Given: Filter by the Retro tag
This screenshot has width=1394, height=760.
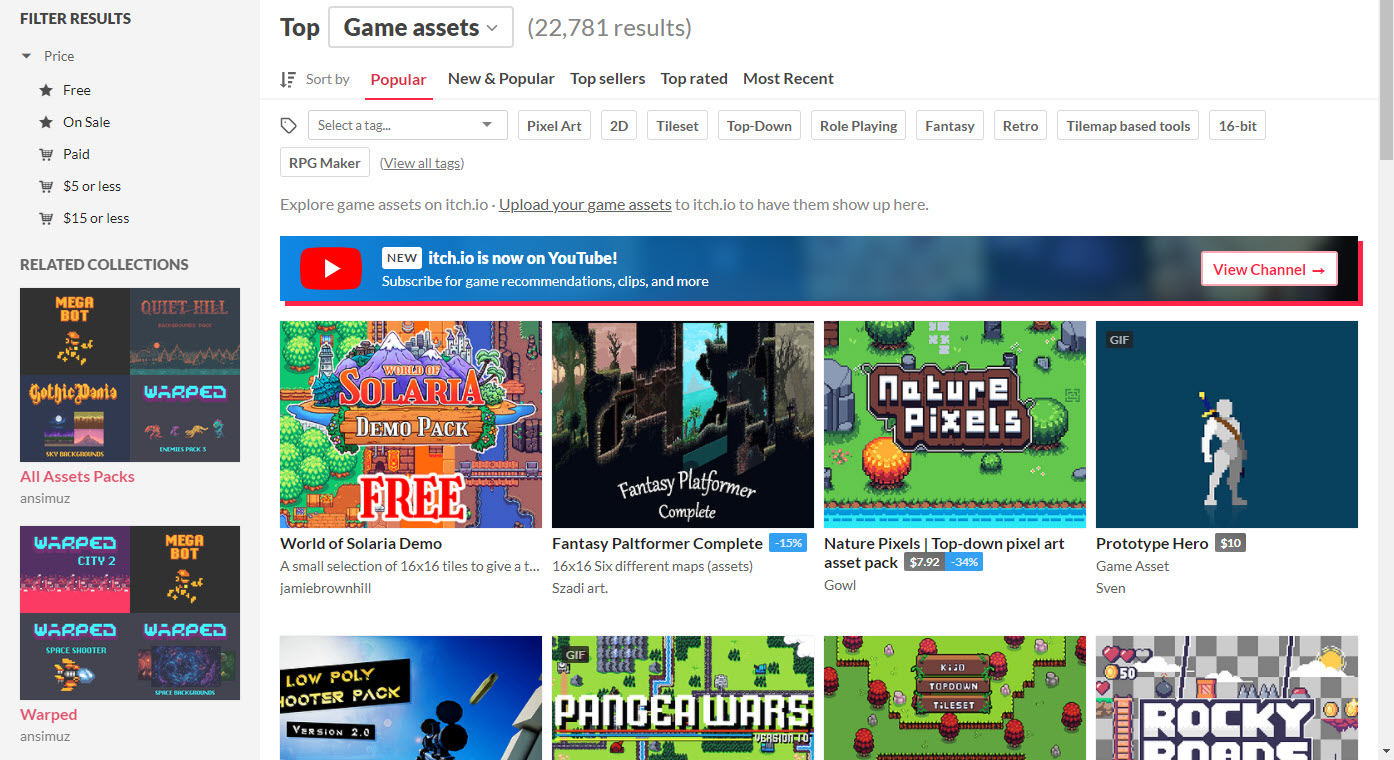Looking at the screenshot, I should coord(1020,126).
